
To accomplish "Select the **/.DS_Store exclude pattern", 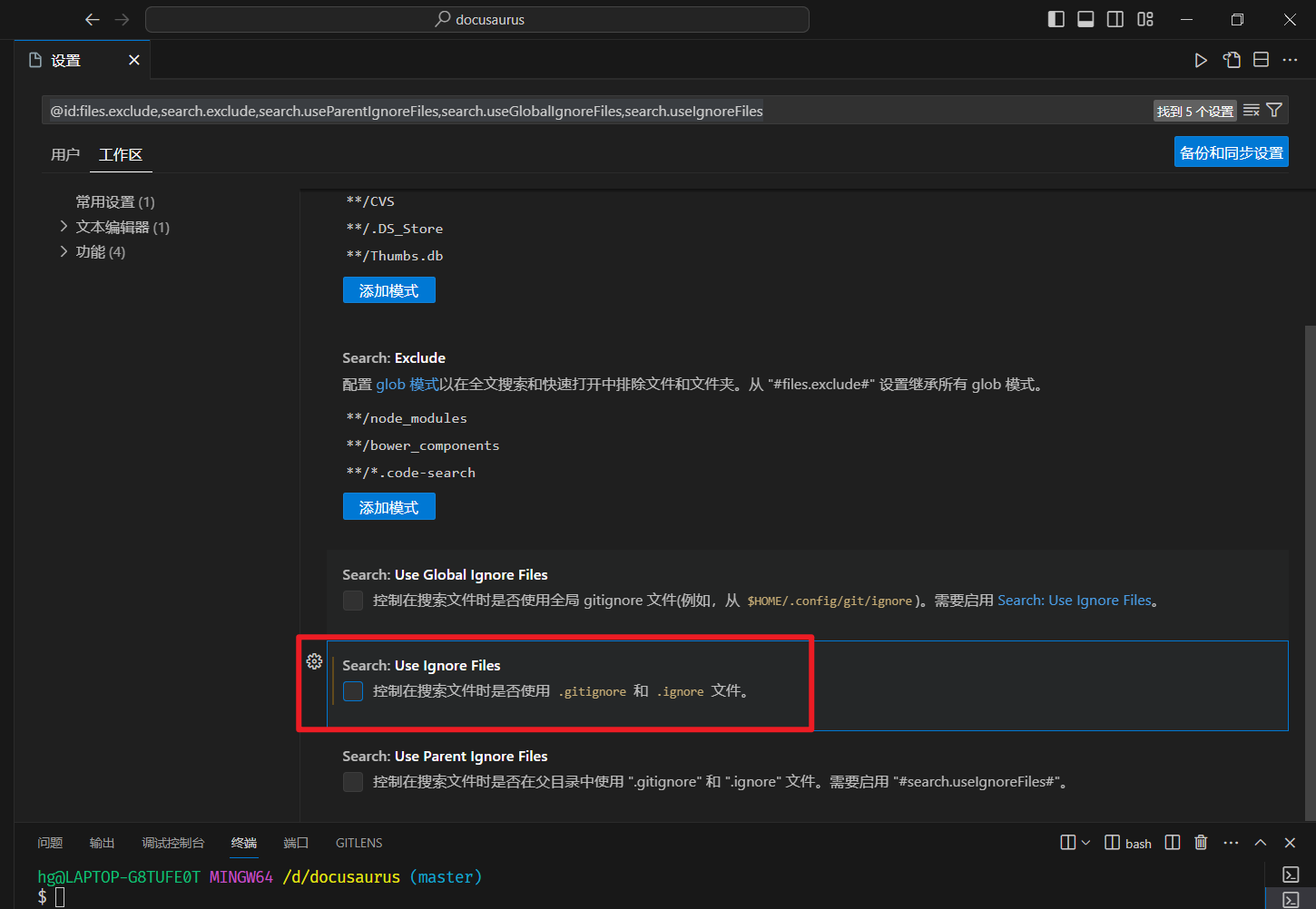I will click(395, 229).
